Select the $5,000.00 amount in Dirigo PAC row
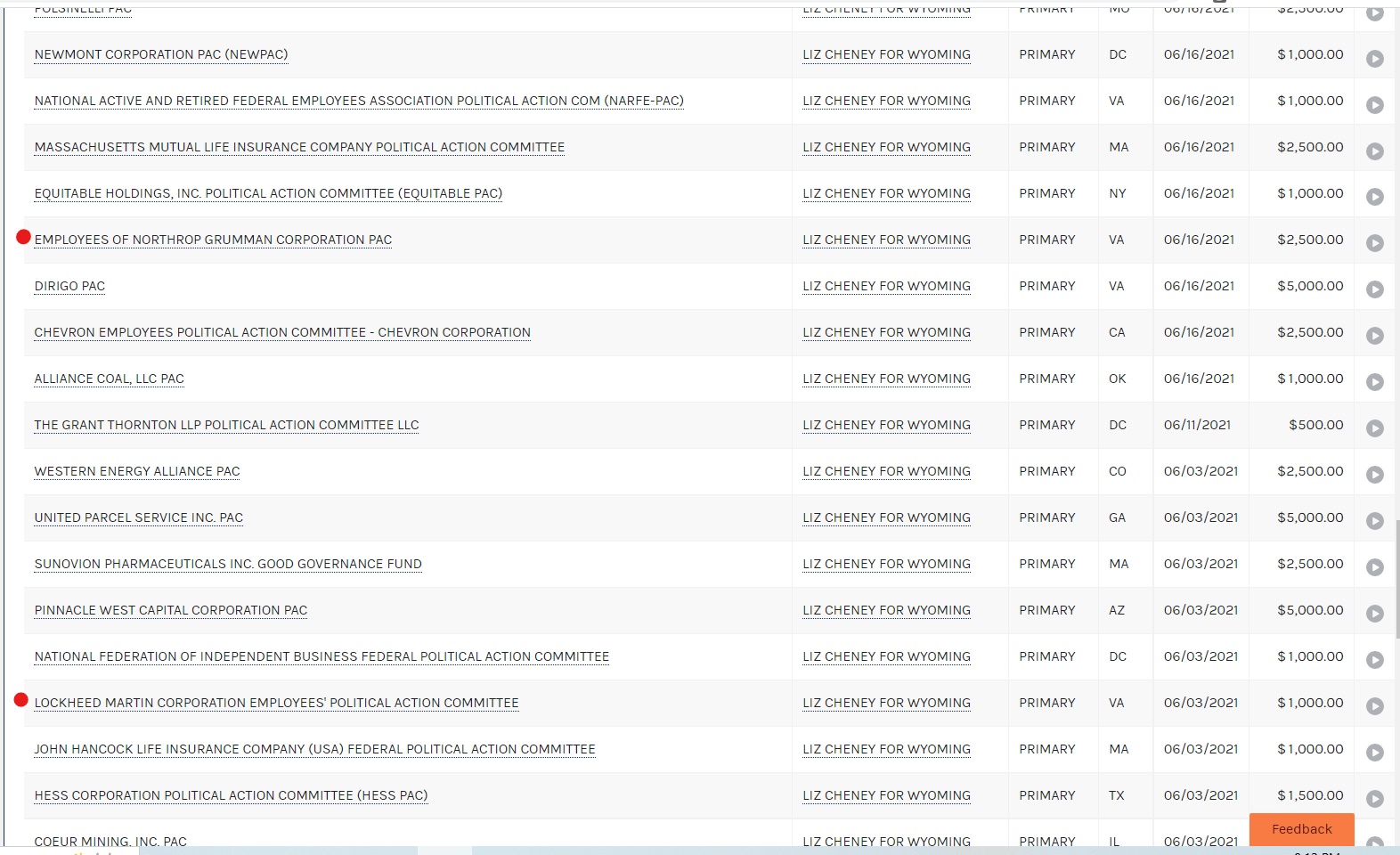 point(1310,286)
